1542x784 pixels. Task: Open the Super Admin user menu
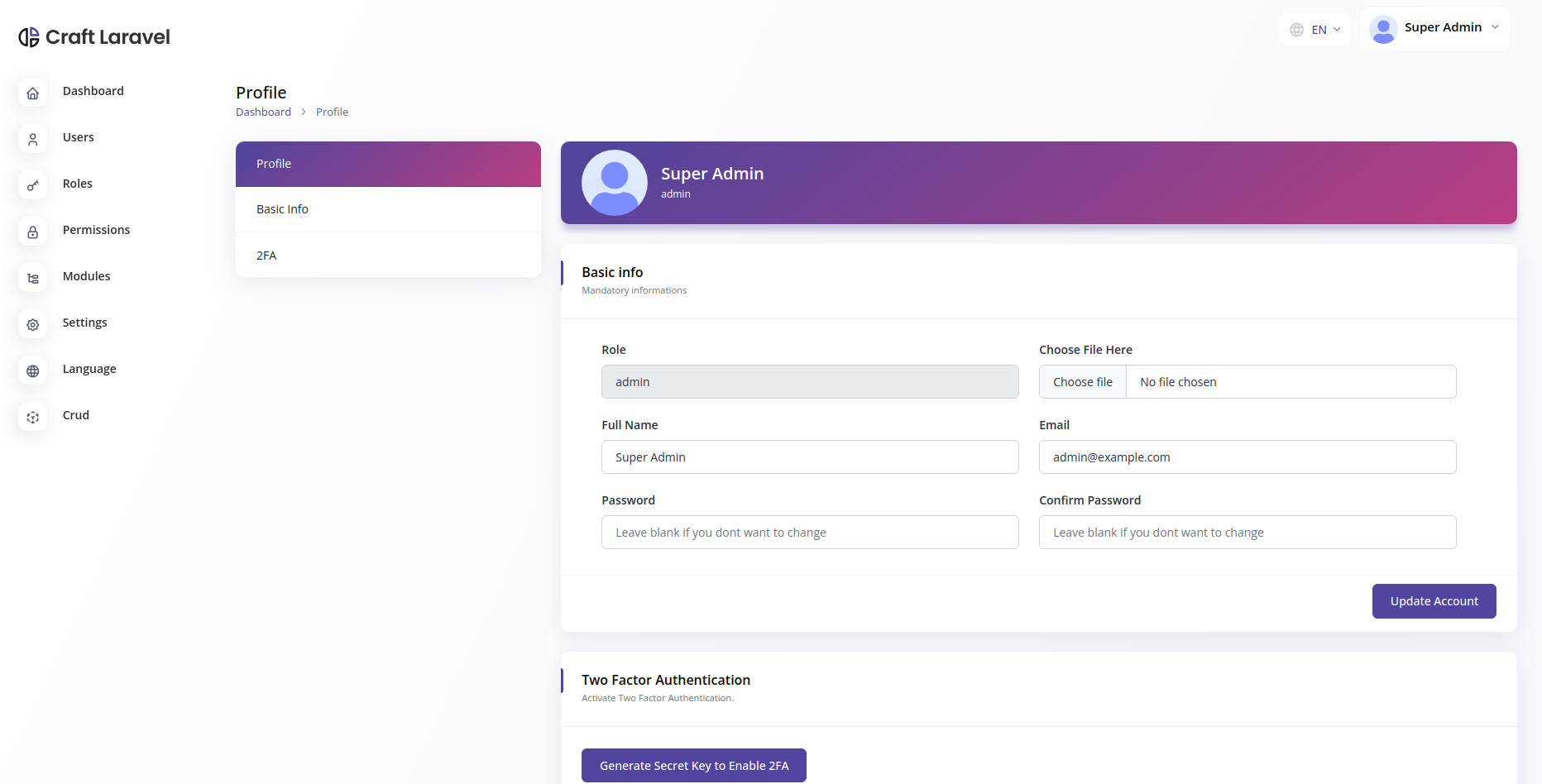1434,29
